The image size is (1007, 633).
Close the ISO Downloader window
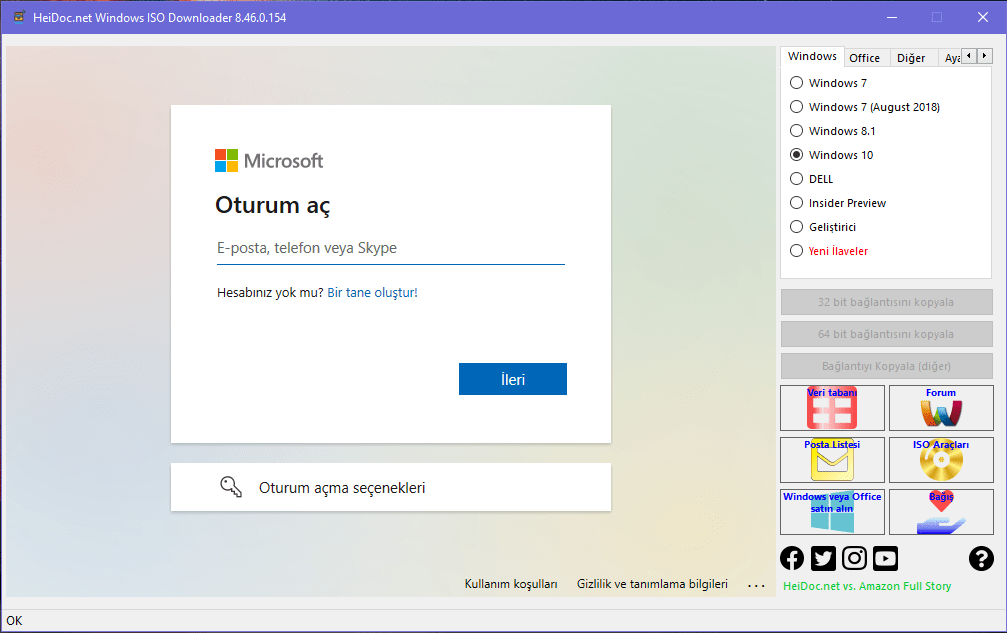point(983,17)
